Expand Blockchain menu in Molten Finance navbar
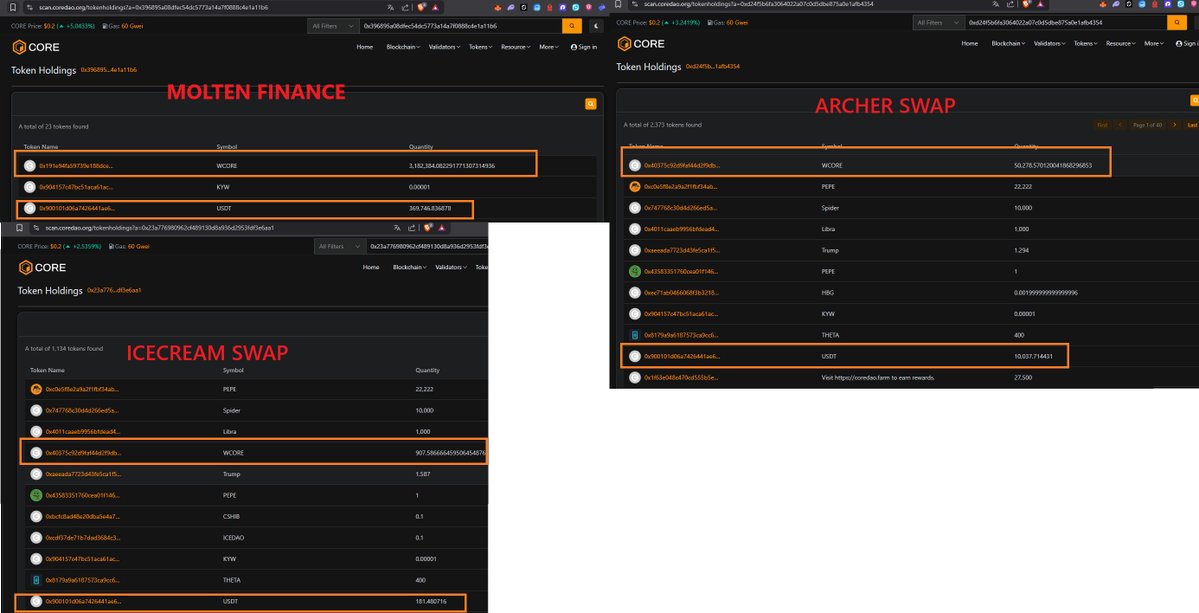The width and height of the screenshot is (1199, 613). tap(403, 47)
